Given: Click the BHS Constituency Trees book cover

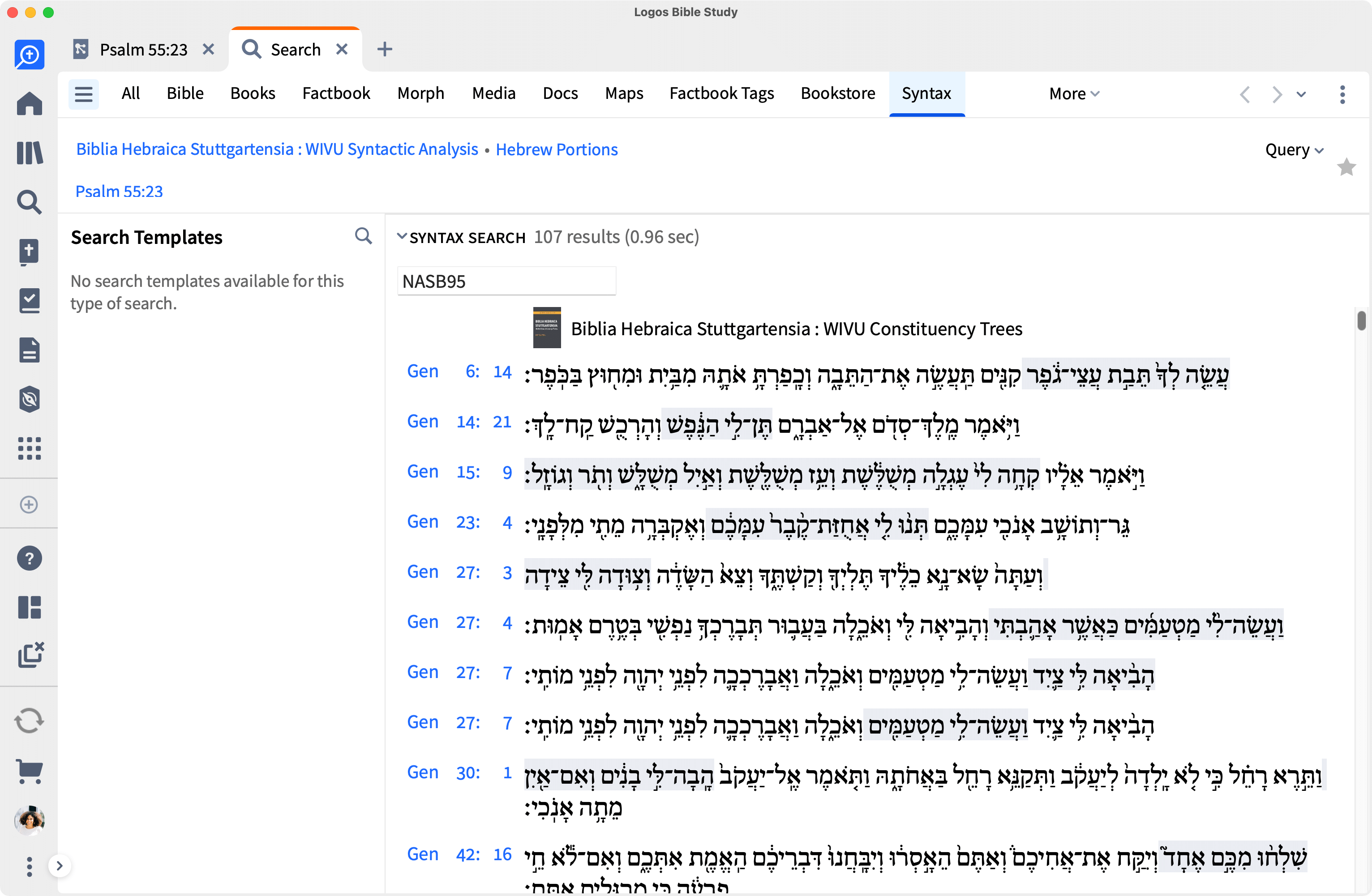Looking at the screenshot, I should 546,327.
